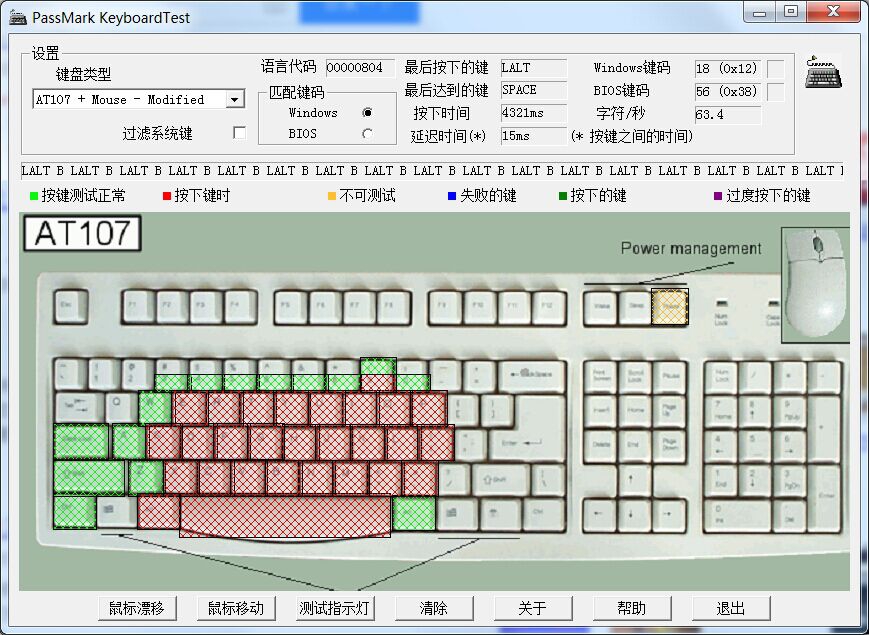Click the Num Lock key on the numeric keypad
The image size is (869, 635).
point(721,378)
